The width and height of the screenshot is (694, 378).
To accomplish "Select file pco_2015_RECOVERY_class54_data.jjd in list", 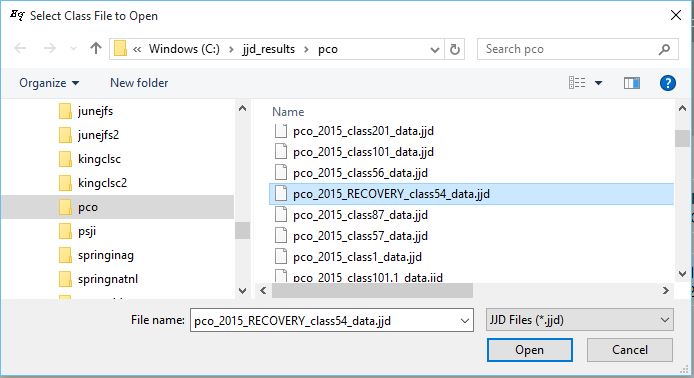I will (x=471, y=194).
